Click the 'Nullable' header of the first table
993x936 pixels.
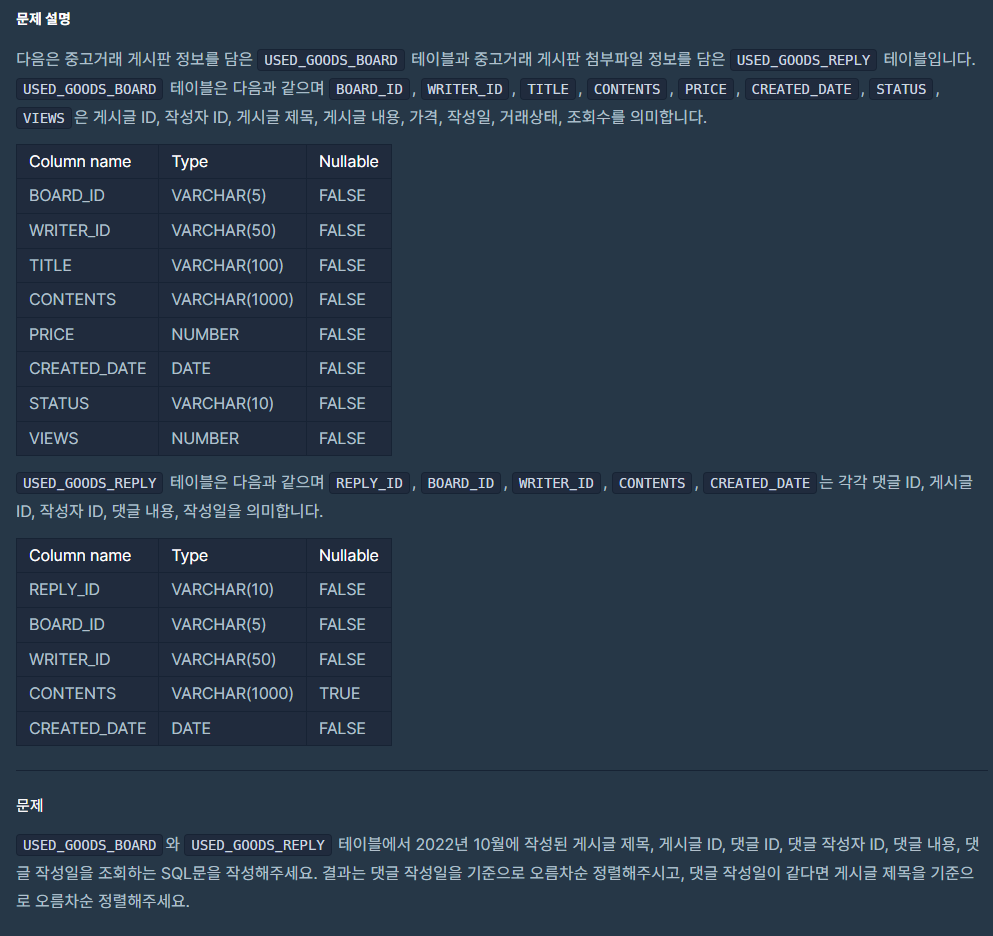click(349, 161)
